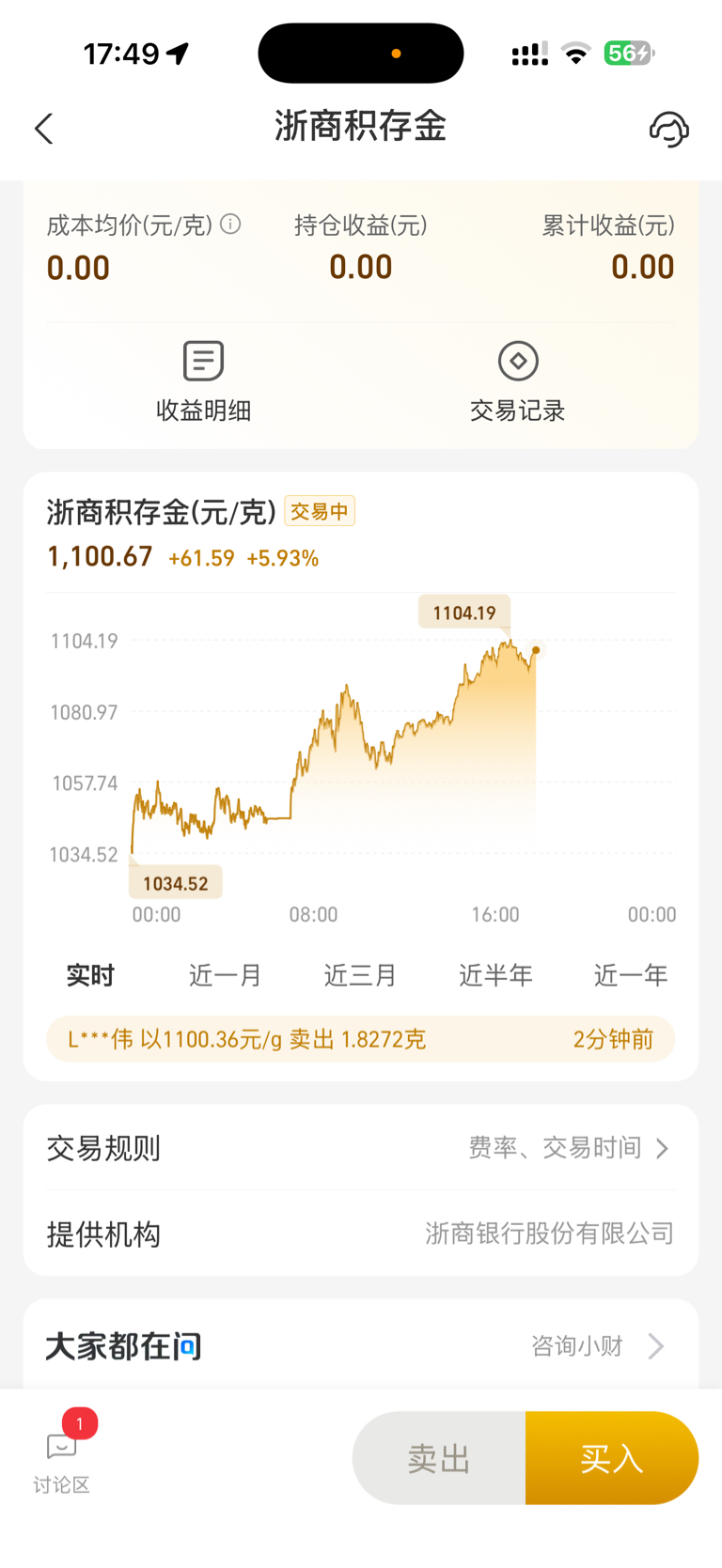Tap the 交易中 status tag
Image resolution: width=722 pixels, height=1568 pixels.
(x=320, y=511)
